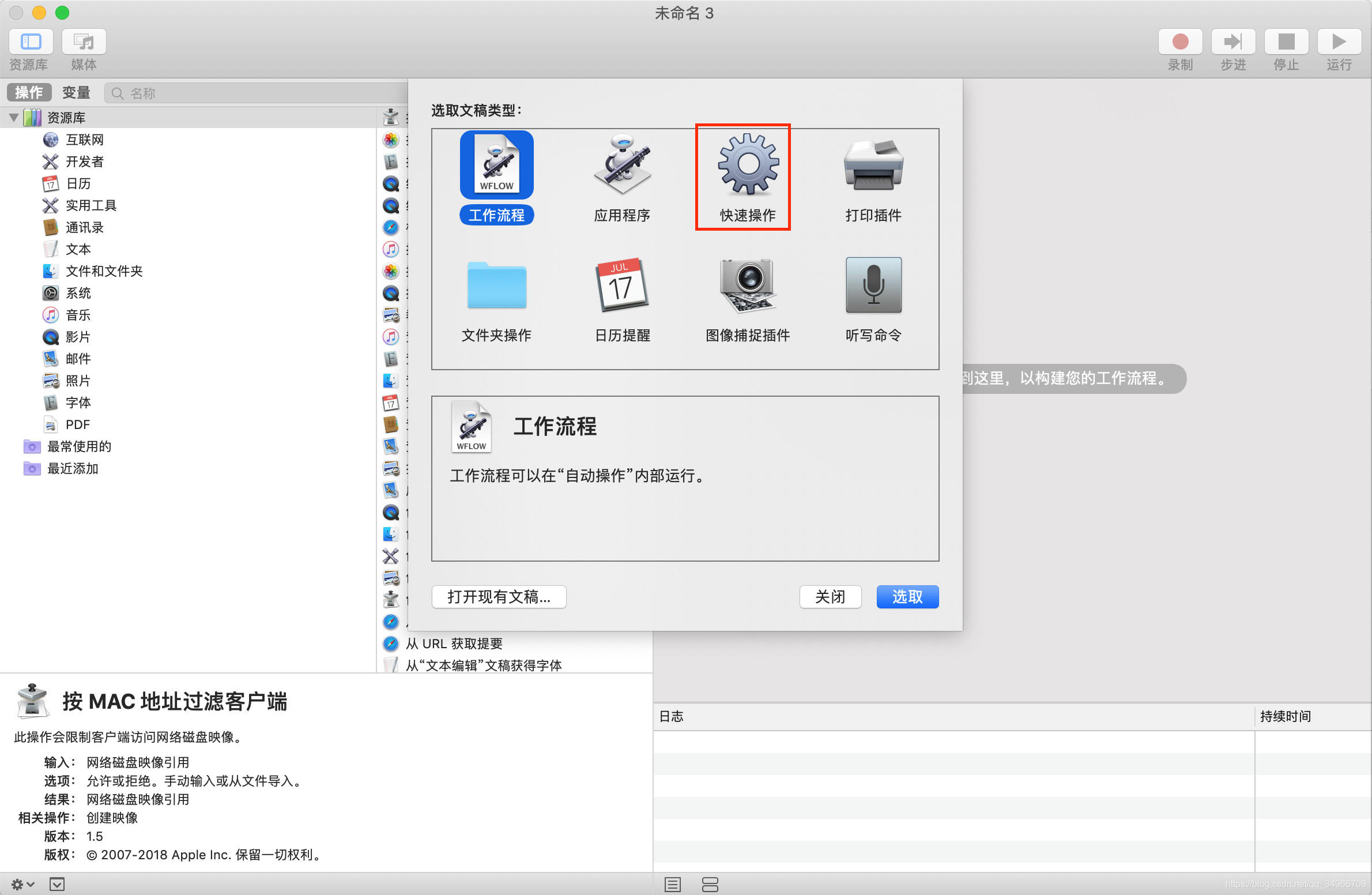Open the 媒体 browser toolbar button
This screenshot has width=1372, height=895.
(84, 42)
